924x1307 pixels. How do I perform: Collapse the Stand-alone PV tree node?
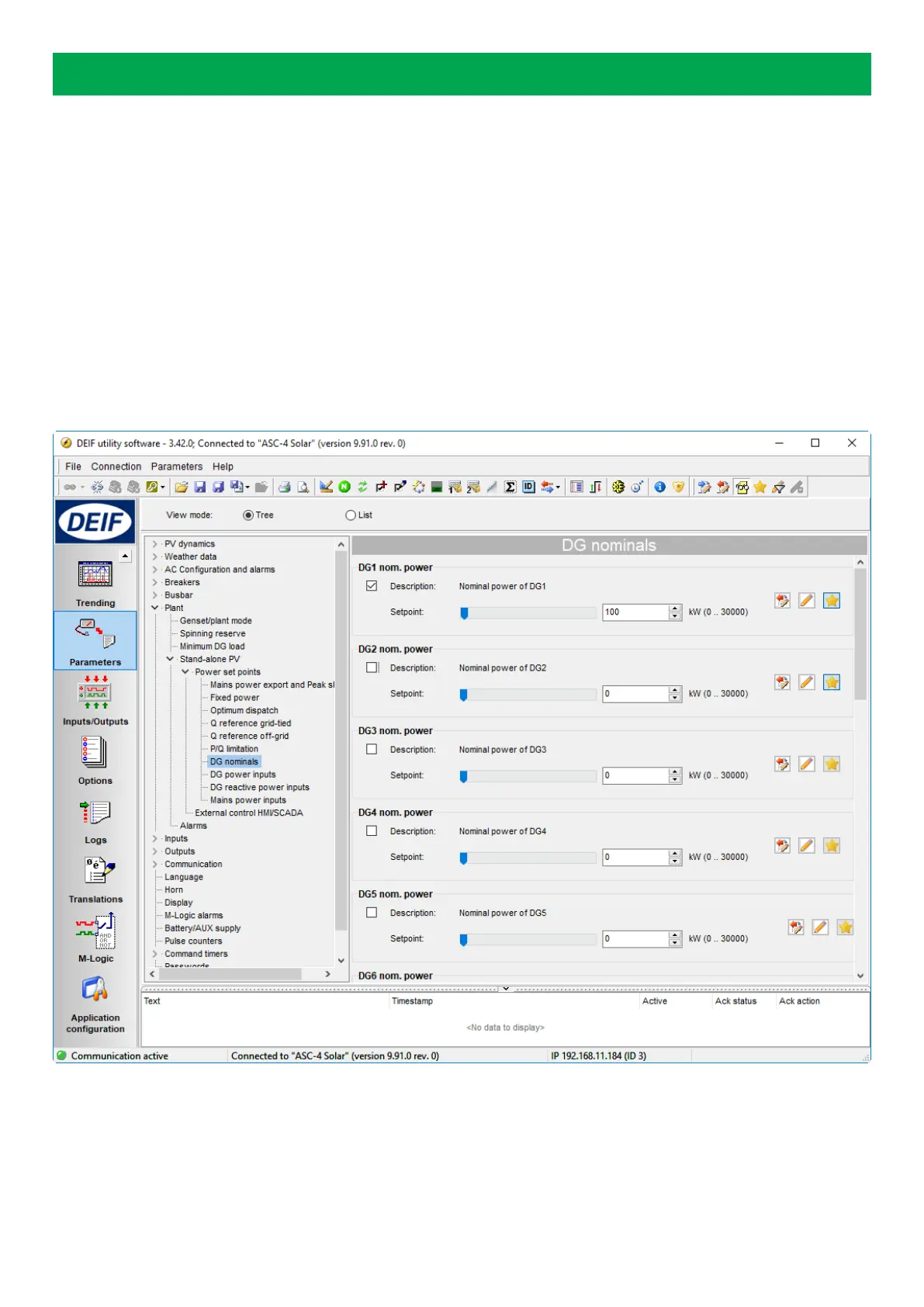170,659
